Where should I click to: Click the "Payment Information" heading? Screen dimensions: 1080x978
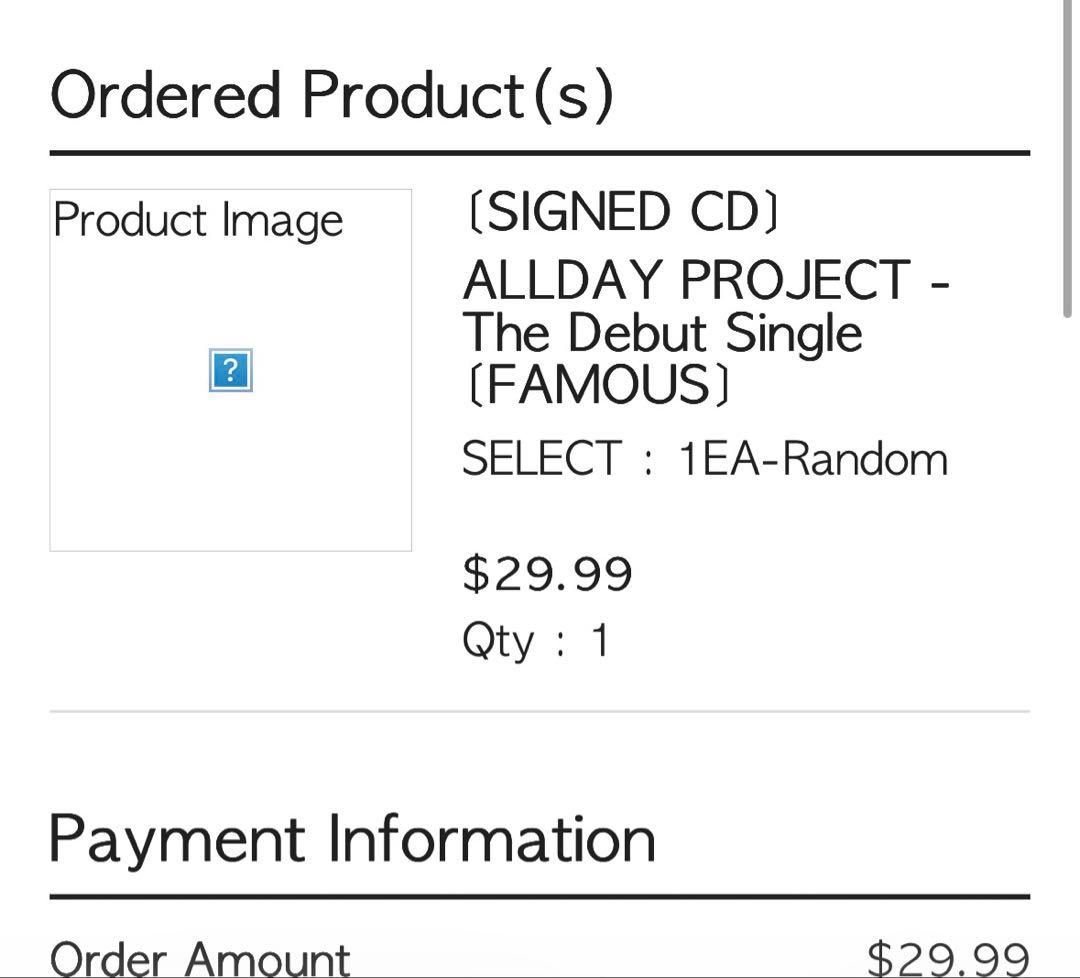pos(352,839)
